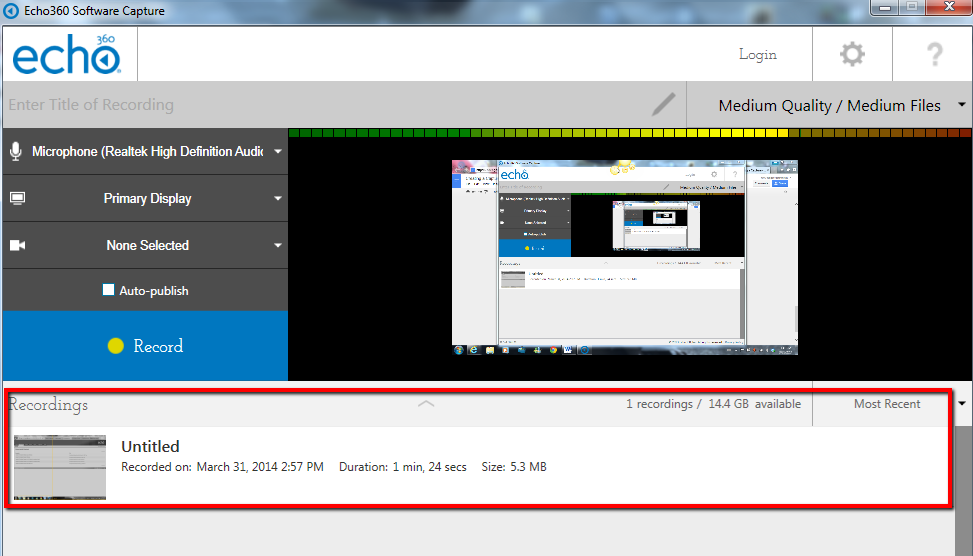Click the Size 5.3 MB text

click(514, 467)
